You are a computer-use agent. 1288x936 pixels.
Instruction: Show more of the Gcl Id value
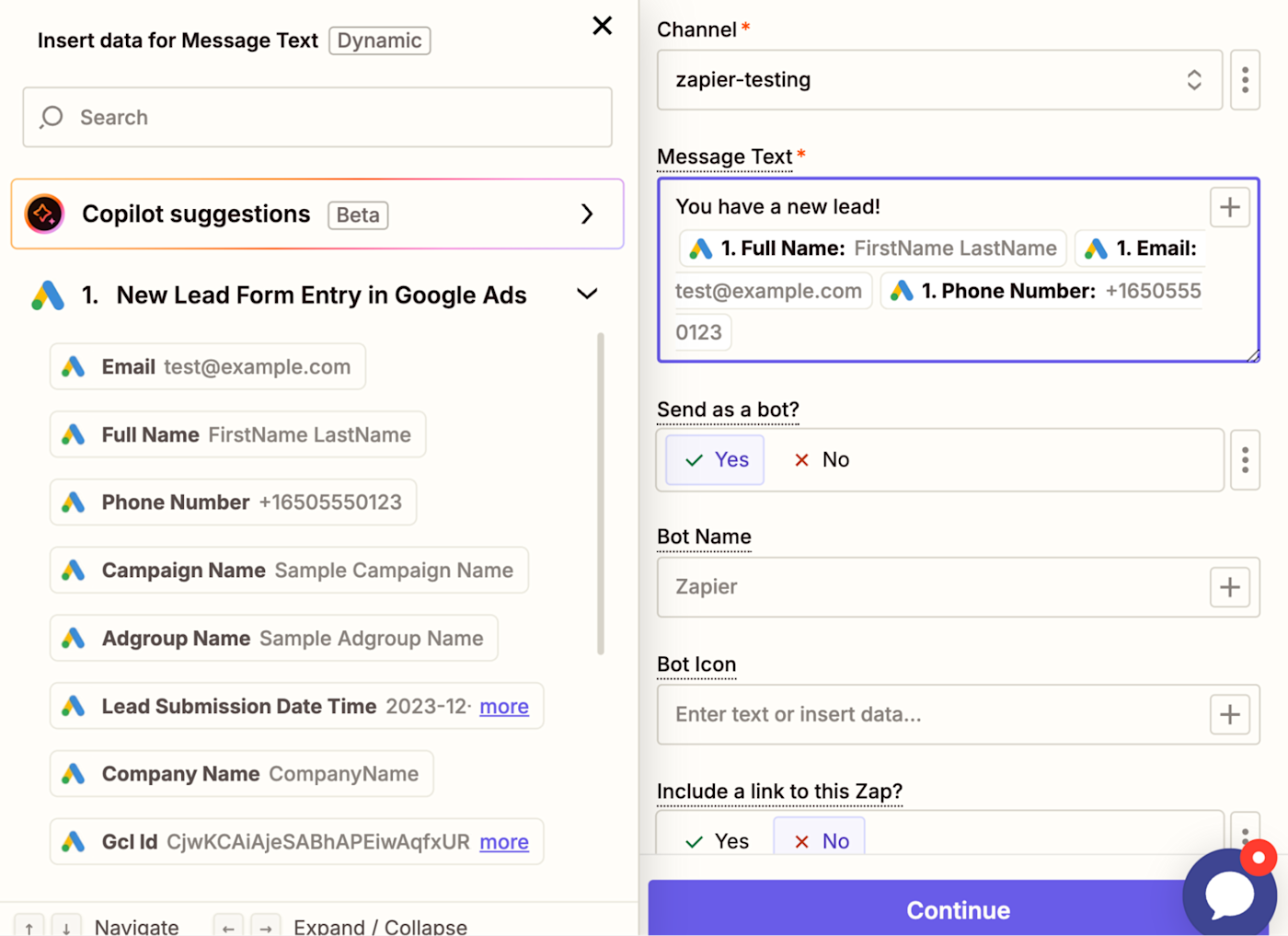pyautogui.click(x=504, y=842)
